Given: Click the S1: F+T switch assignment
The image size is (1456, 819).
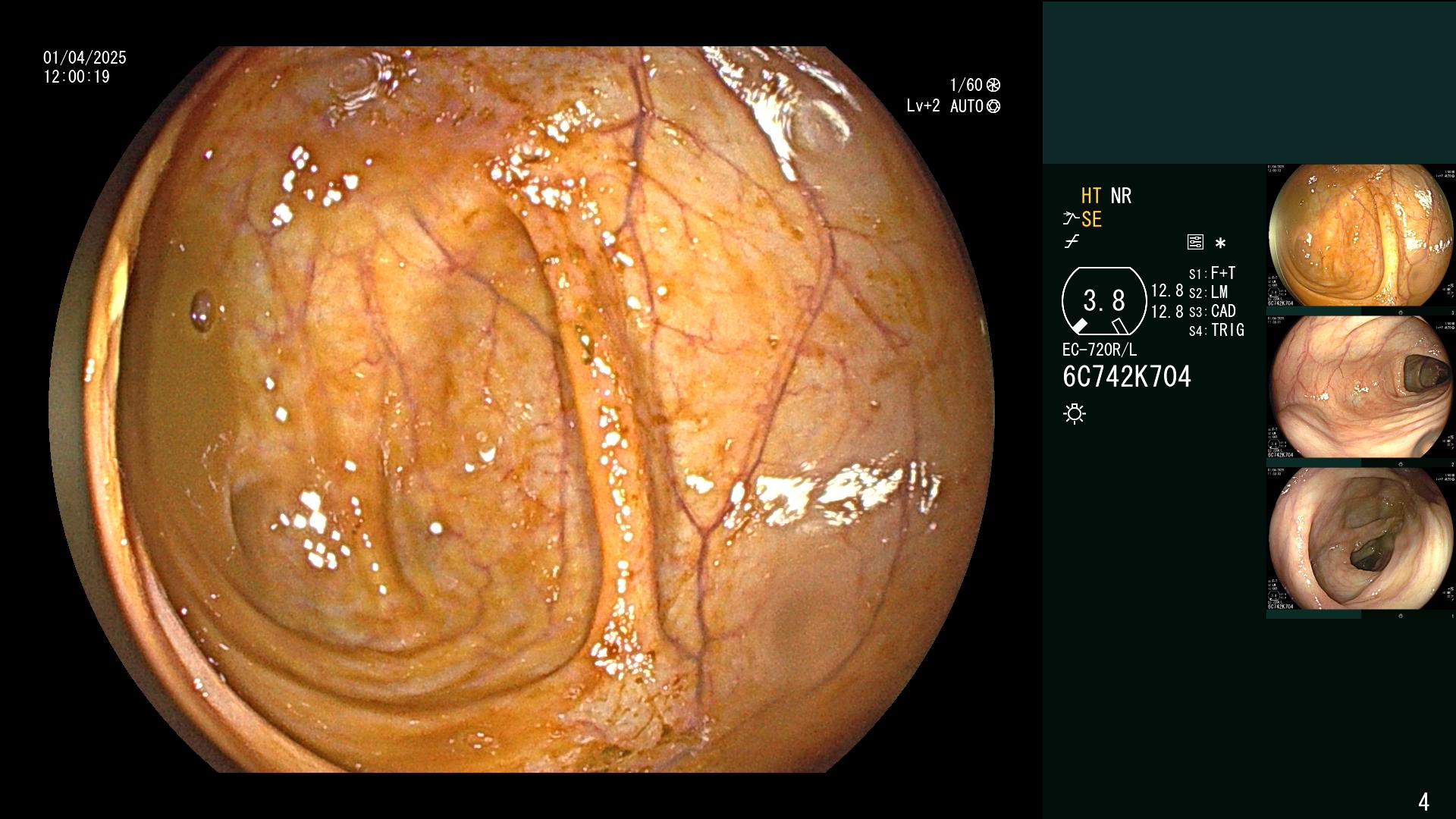Looking at the screenshot, I should [x=1212, y=273].
